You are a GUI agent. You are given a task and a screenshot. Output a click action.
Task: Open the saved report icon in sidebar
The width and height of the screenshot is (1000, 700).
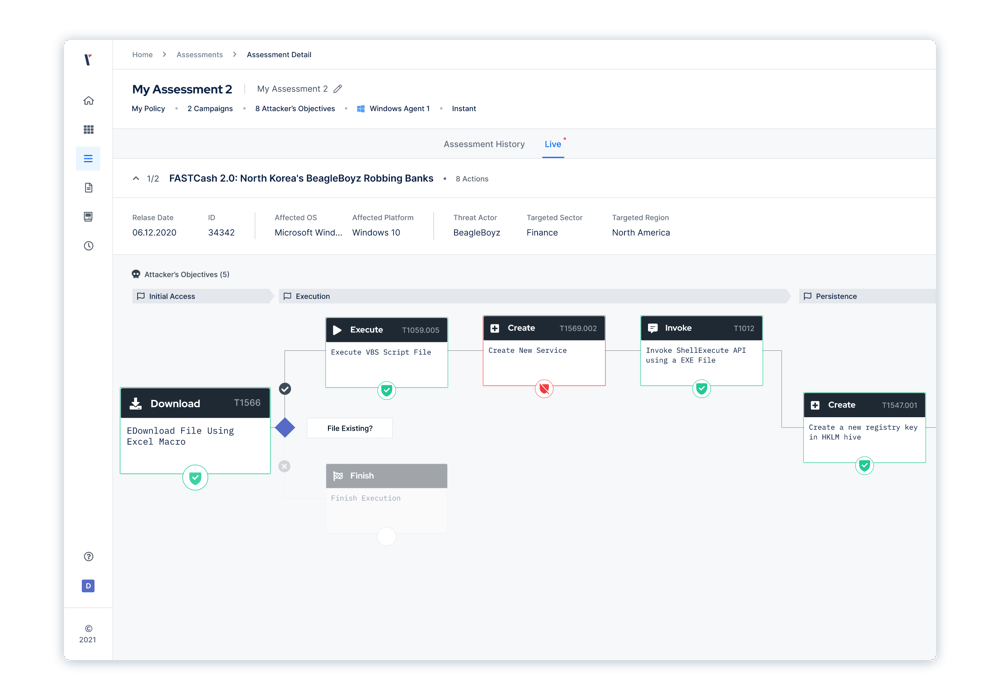click(89, 217)
